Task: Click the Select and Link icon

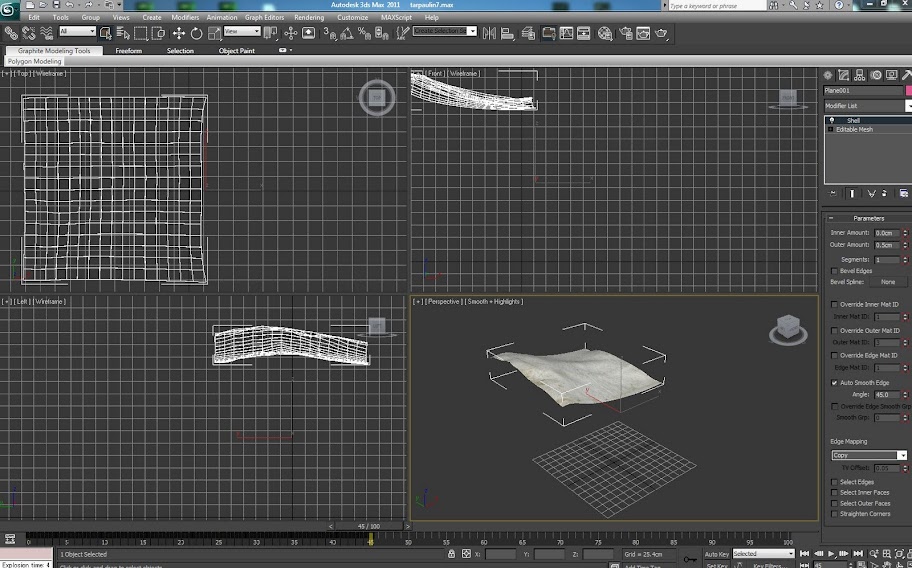Action: (x=11, y=33)
